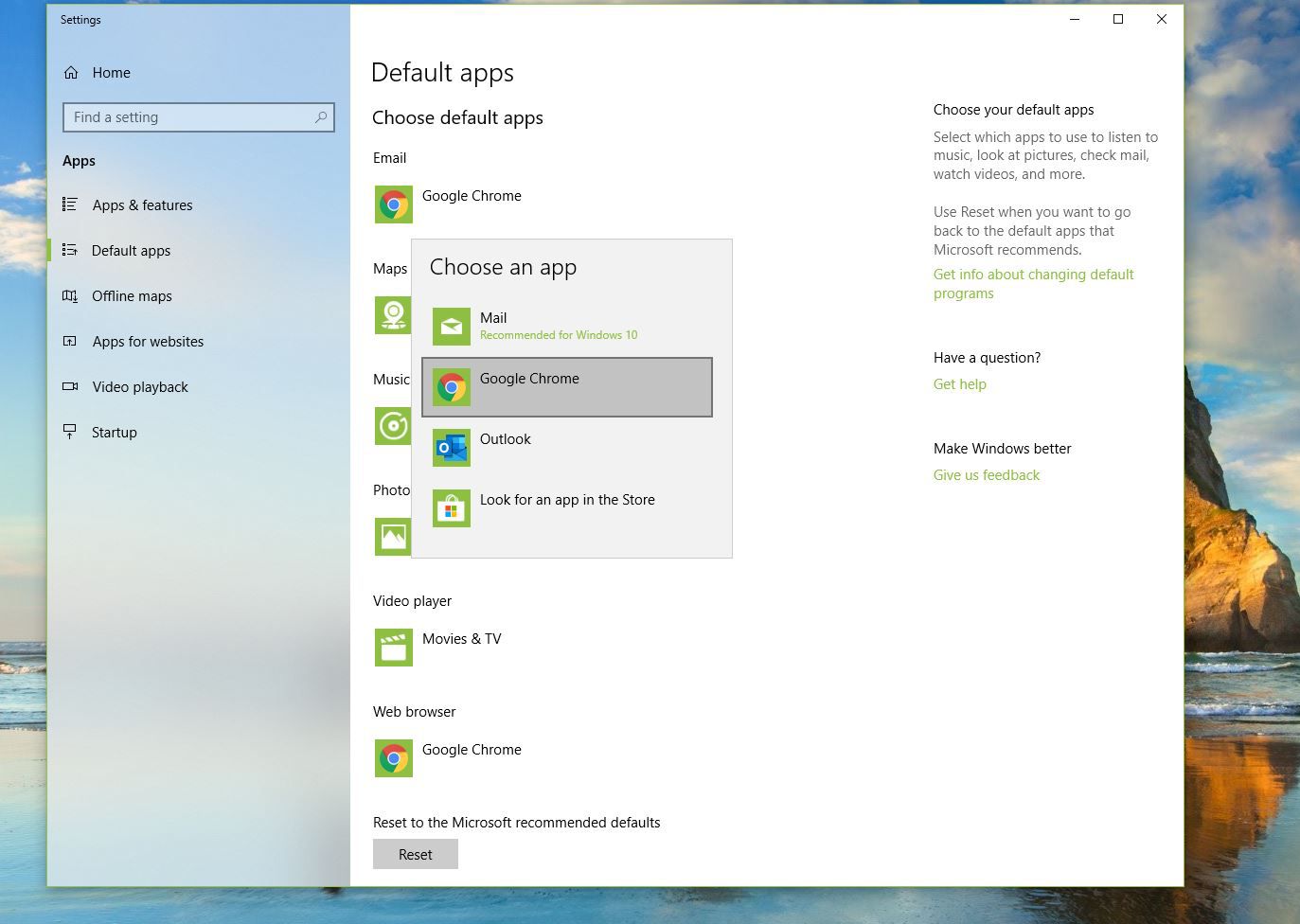Click the Chrome icon in the Choose an app popup
This screenshot has width=1300, height=924.
point(452,387)
